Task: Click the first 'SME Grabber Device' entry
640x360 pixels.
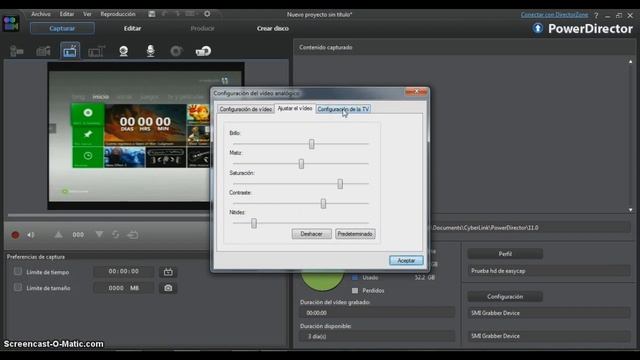Action: click(495, 313)
